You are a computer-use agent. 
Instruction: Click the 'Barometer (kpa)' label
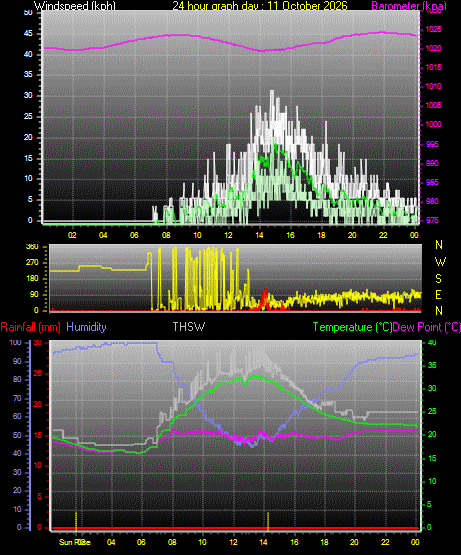point(409,6)
